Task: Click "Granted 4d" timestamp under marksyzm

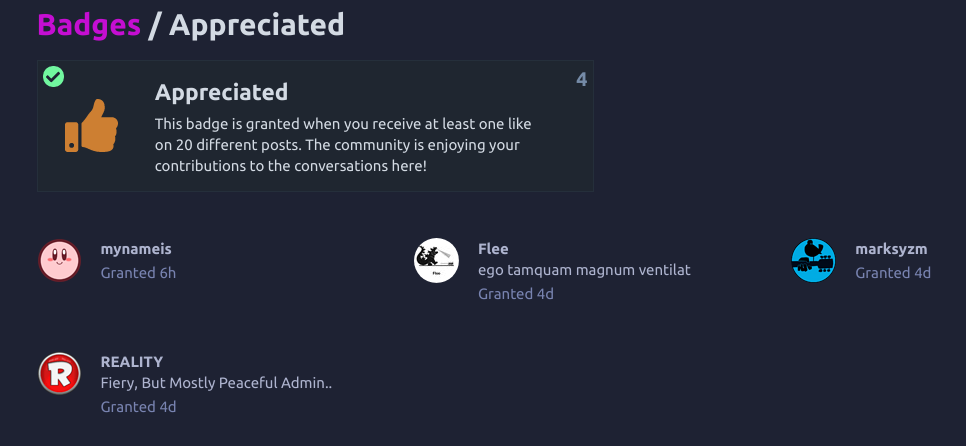Action: pos(893,272)
